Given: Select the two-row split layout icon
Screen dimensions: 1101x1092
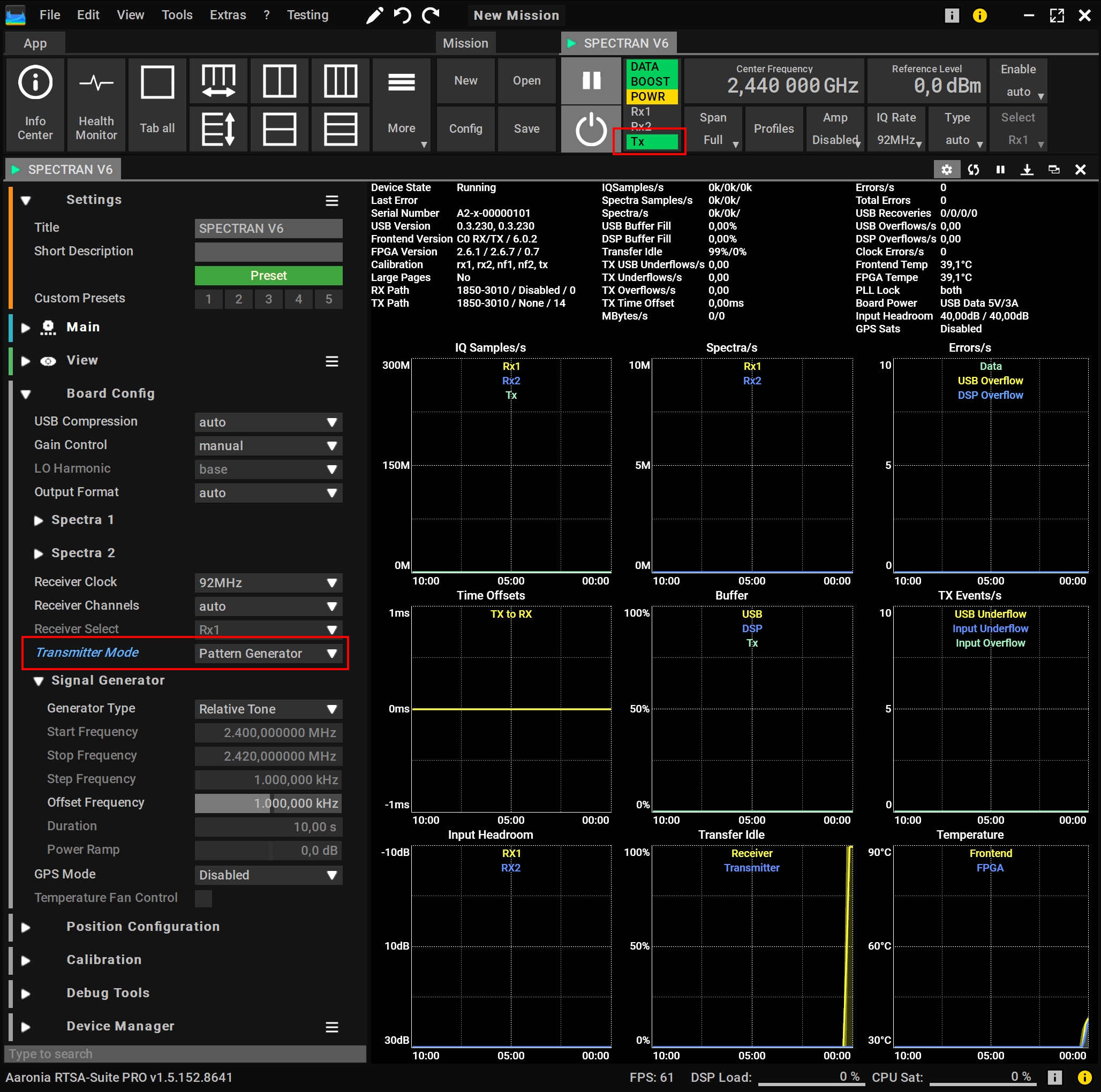Looking at the screenshot, I should coord(279,129).
